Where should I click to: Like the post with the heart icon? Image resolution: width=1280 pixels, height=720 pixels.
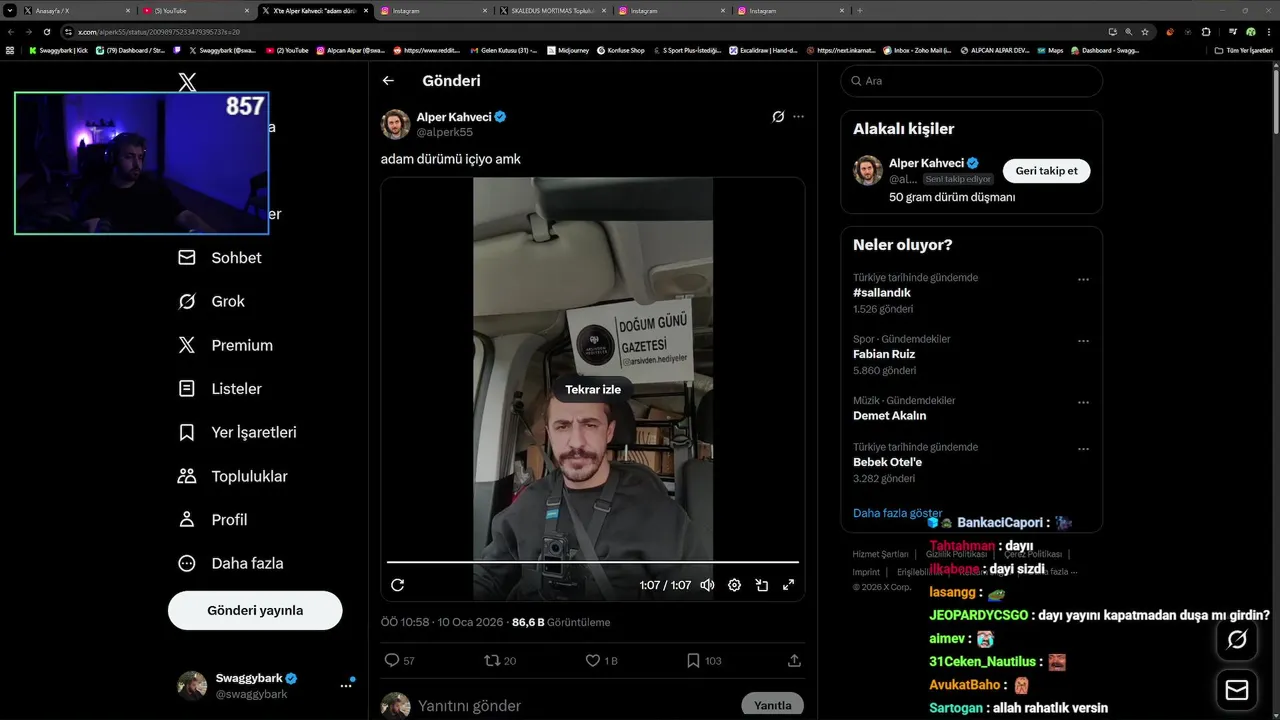tap(601, 661)
